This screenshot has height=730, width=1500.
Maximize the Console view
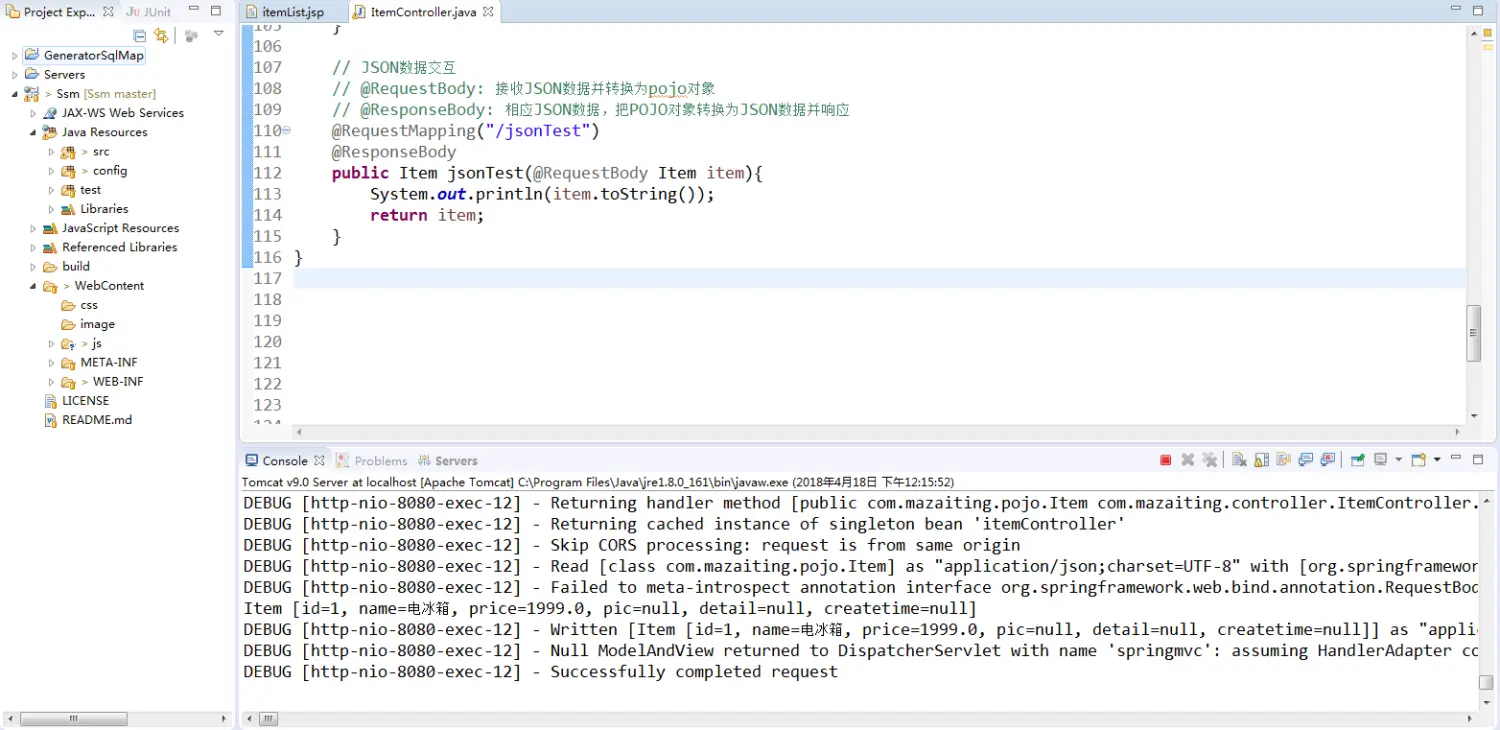click(1478, 459)
